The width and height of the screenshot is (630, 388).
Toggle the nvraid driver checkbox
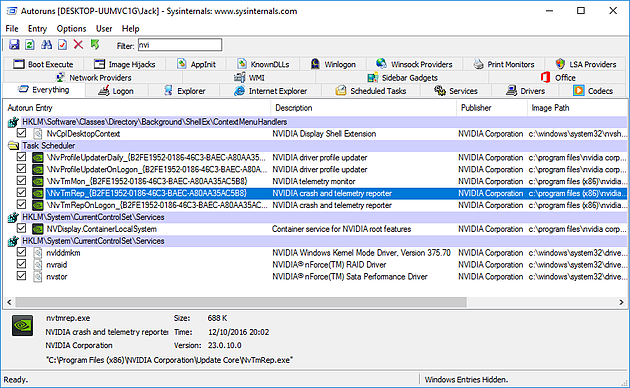(x=21, y=264)
